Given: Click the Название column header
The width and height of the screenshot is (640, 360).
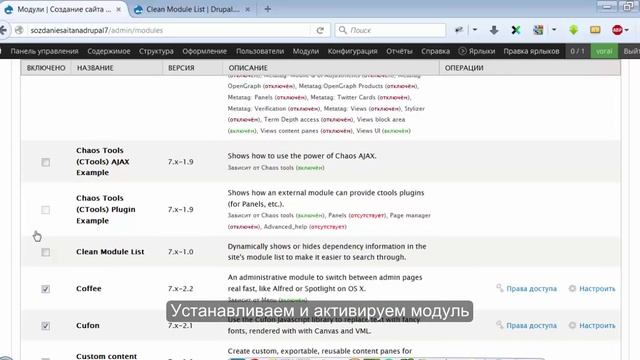Looking at the screenshot, I should point(95,68).
